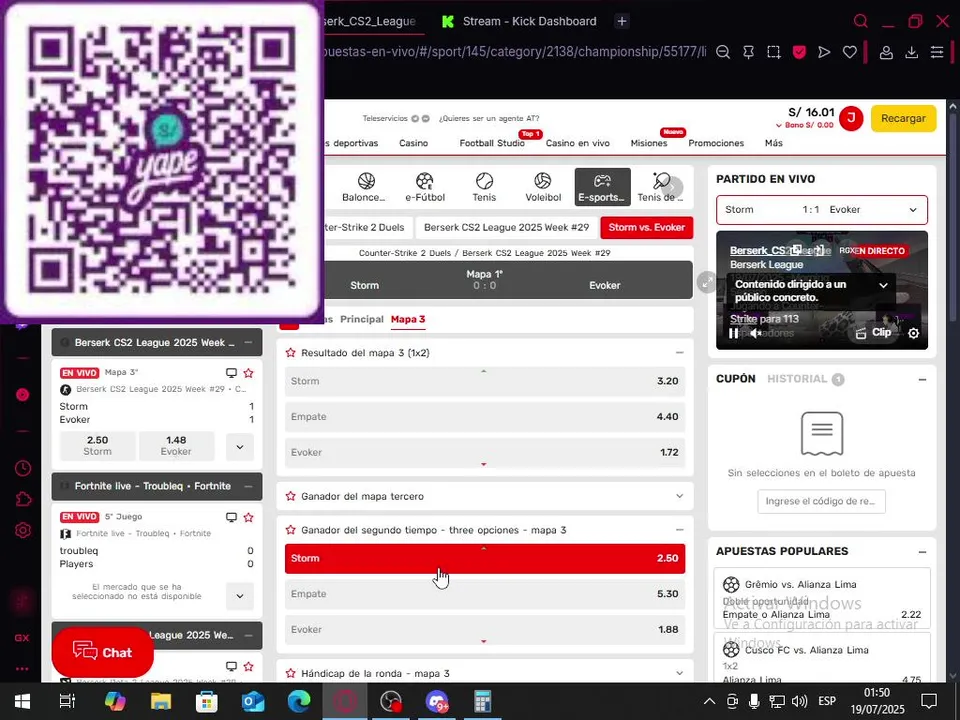Open the GX corner icon in sidebar

pyautogui.click(x=22, y=638)
